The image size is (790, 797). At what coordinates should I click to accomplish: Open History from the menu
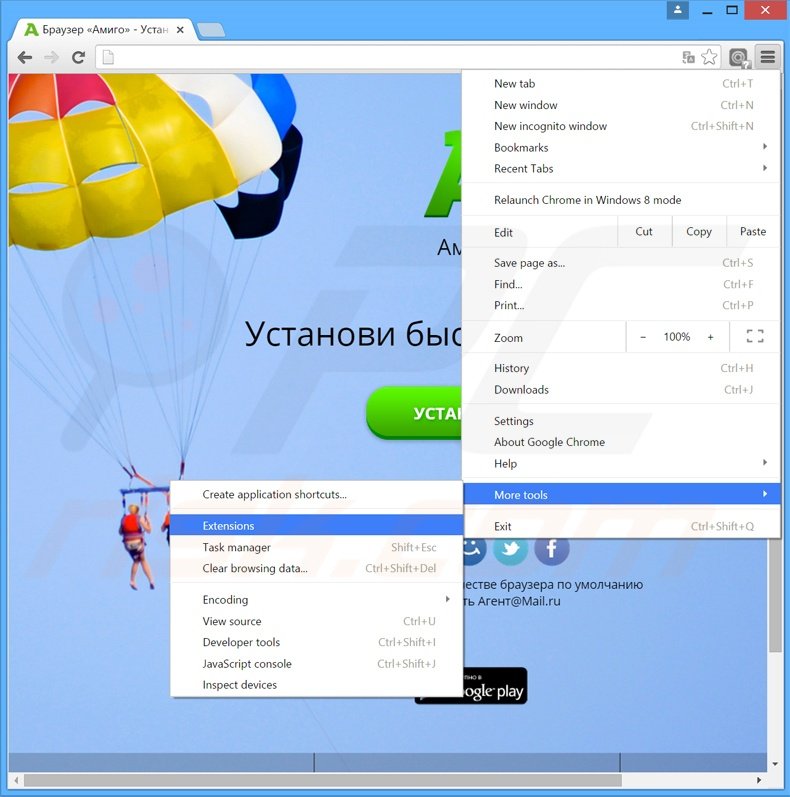point(621,368)
